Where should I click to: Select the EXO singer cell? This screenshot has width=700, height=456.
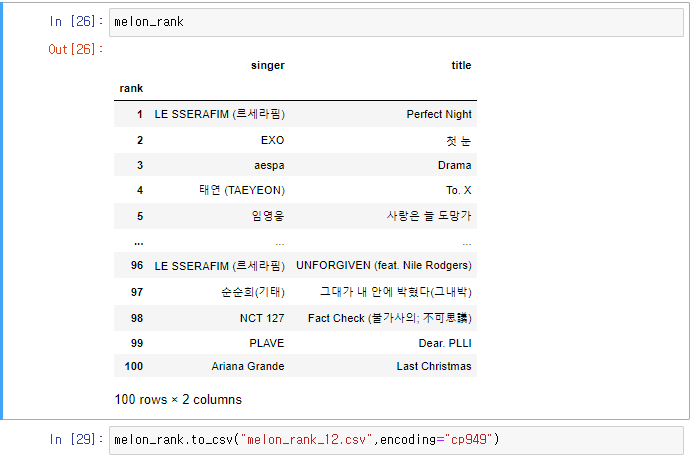(272, 140)
